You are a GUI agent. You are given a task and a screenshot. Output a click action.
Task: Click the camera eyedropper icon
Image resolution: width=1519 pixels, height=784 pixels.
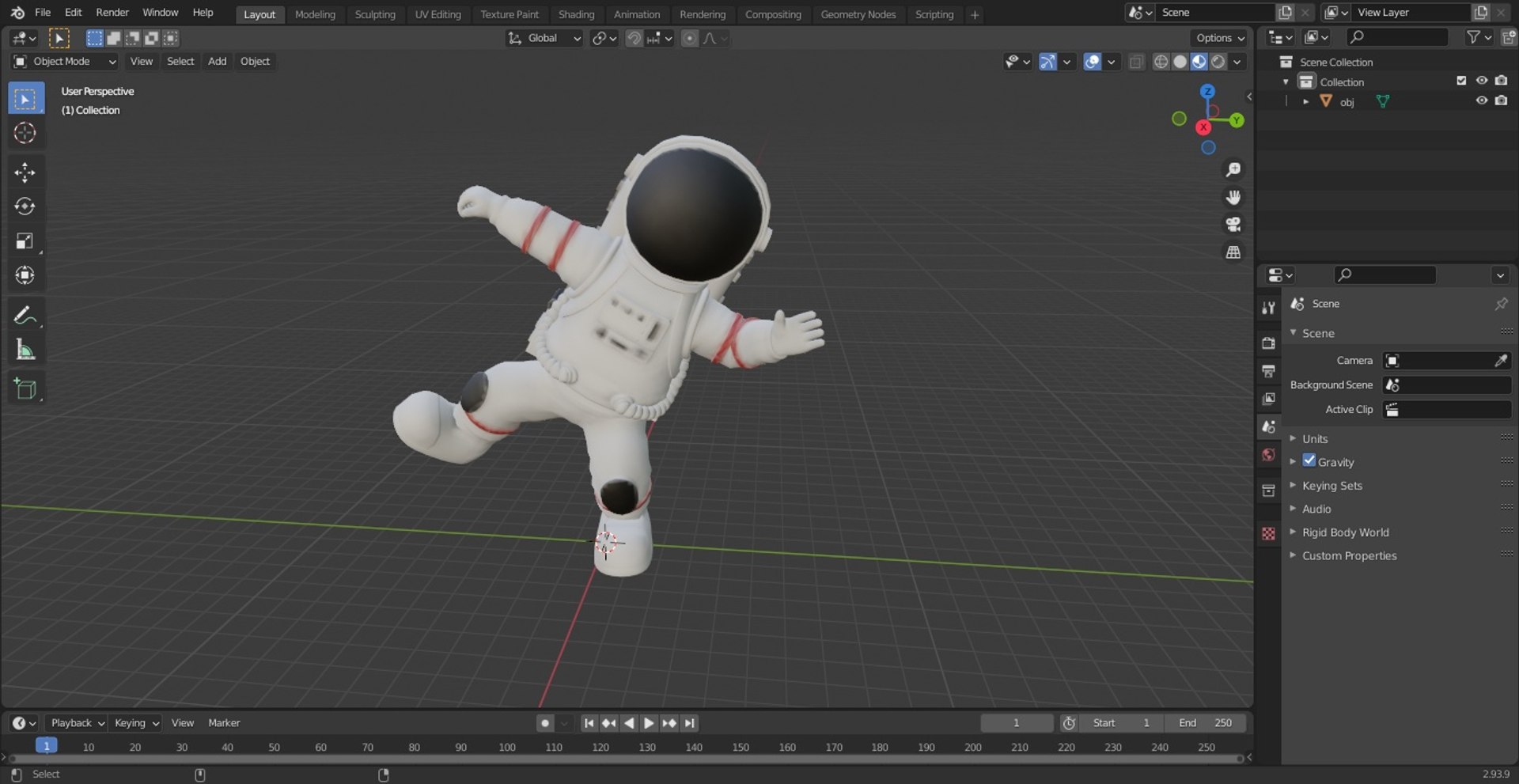coord(1500,361)
